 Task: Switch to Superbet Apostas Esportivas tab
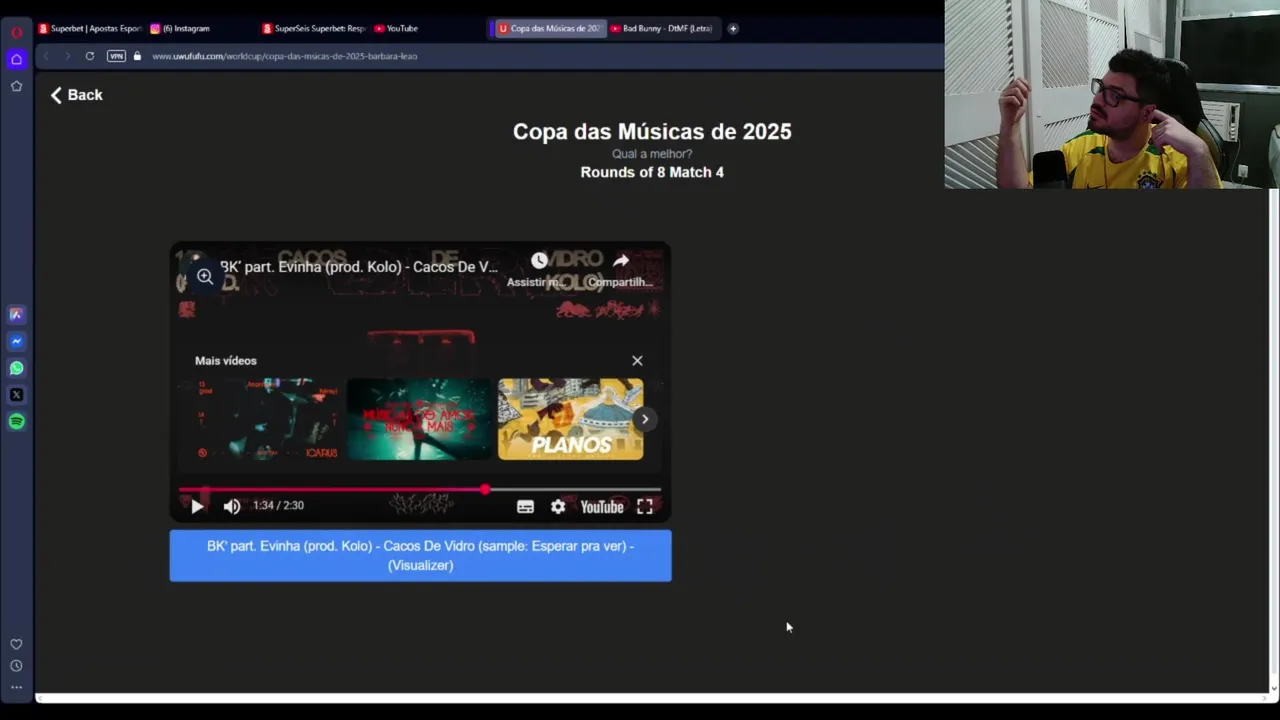coord(90,29)
